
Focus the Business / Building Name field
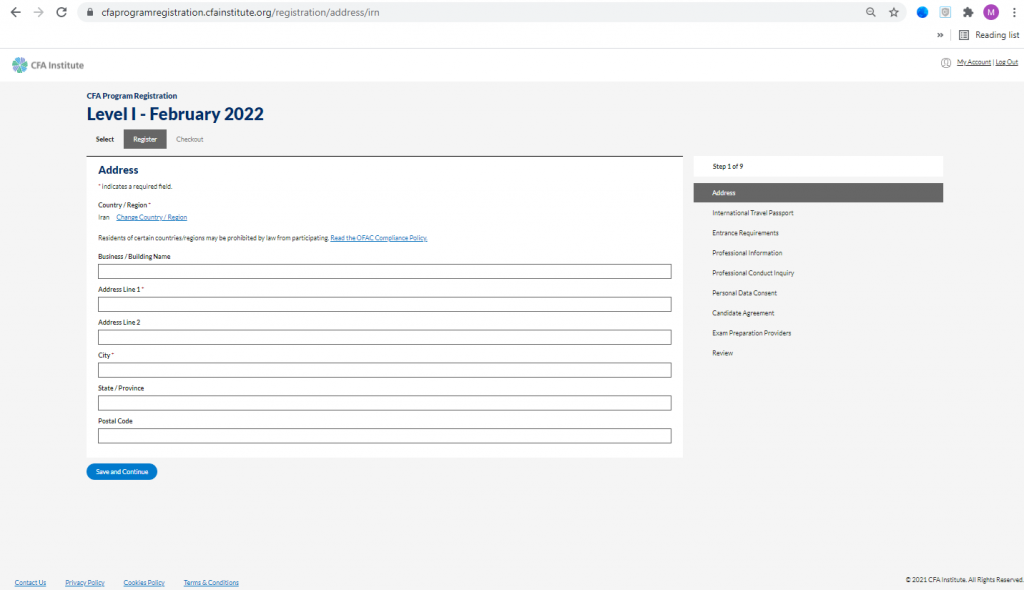tap(385, 271)
